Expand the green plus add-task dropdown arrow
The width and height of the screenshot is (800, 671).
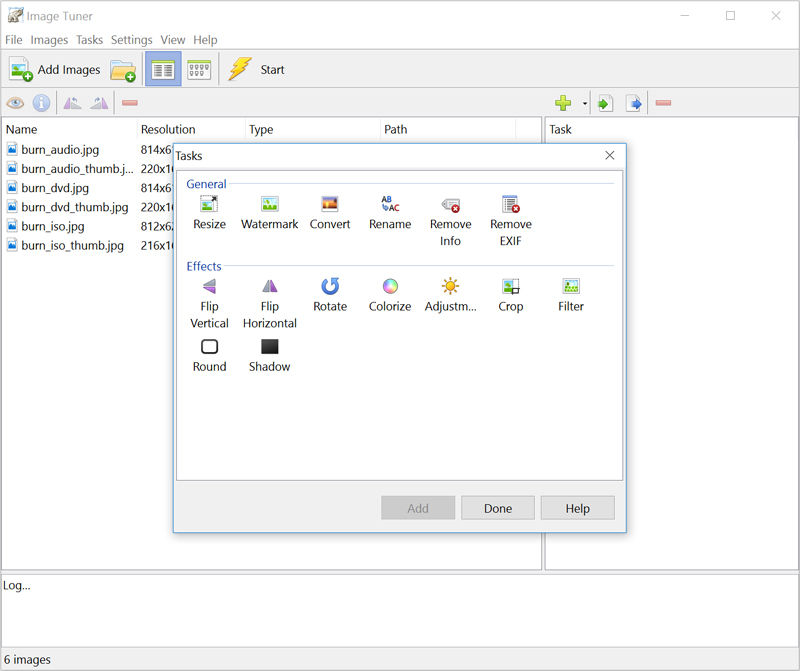click(585, 104)
